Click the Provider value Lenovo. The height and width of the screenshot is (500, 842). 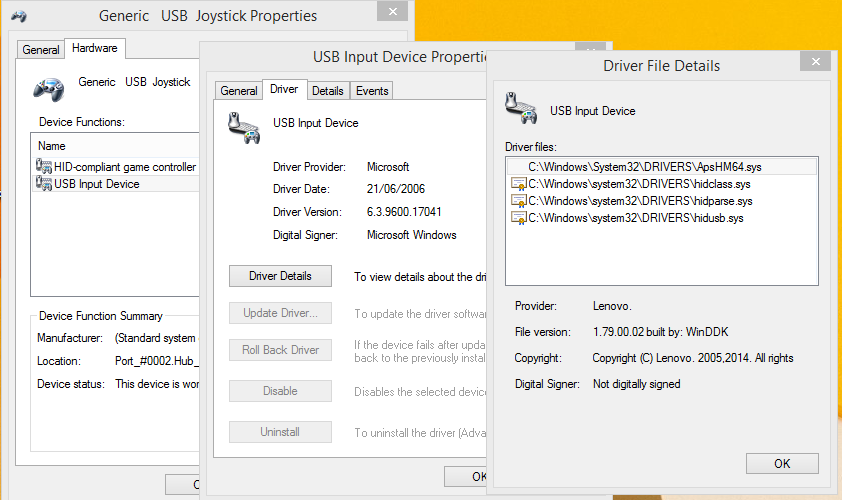pos(612,306)
